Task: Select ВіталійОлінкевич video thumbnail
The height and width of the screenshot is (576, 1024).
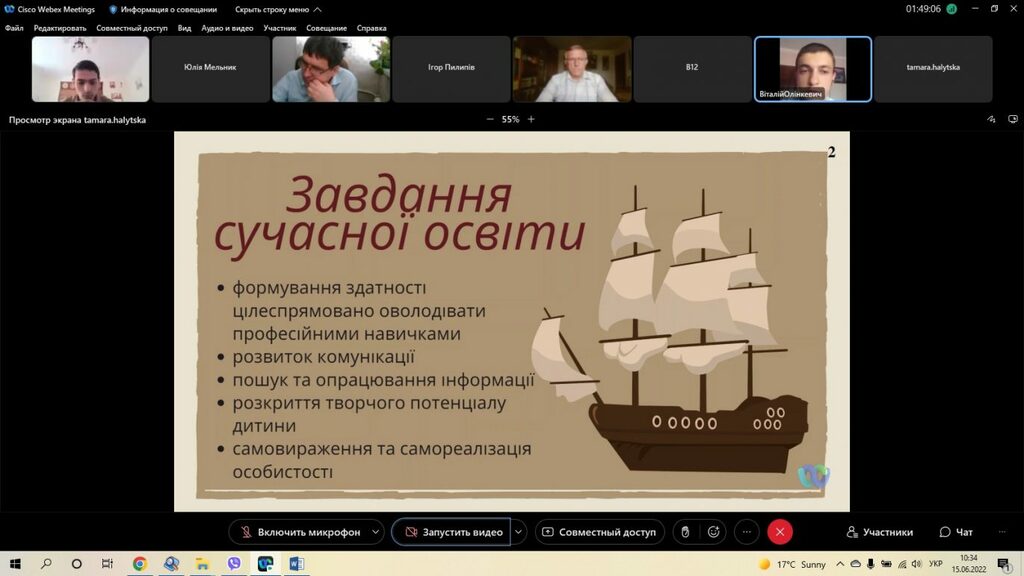Action: [812, 69]
